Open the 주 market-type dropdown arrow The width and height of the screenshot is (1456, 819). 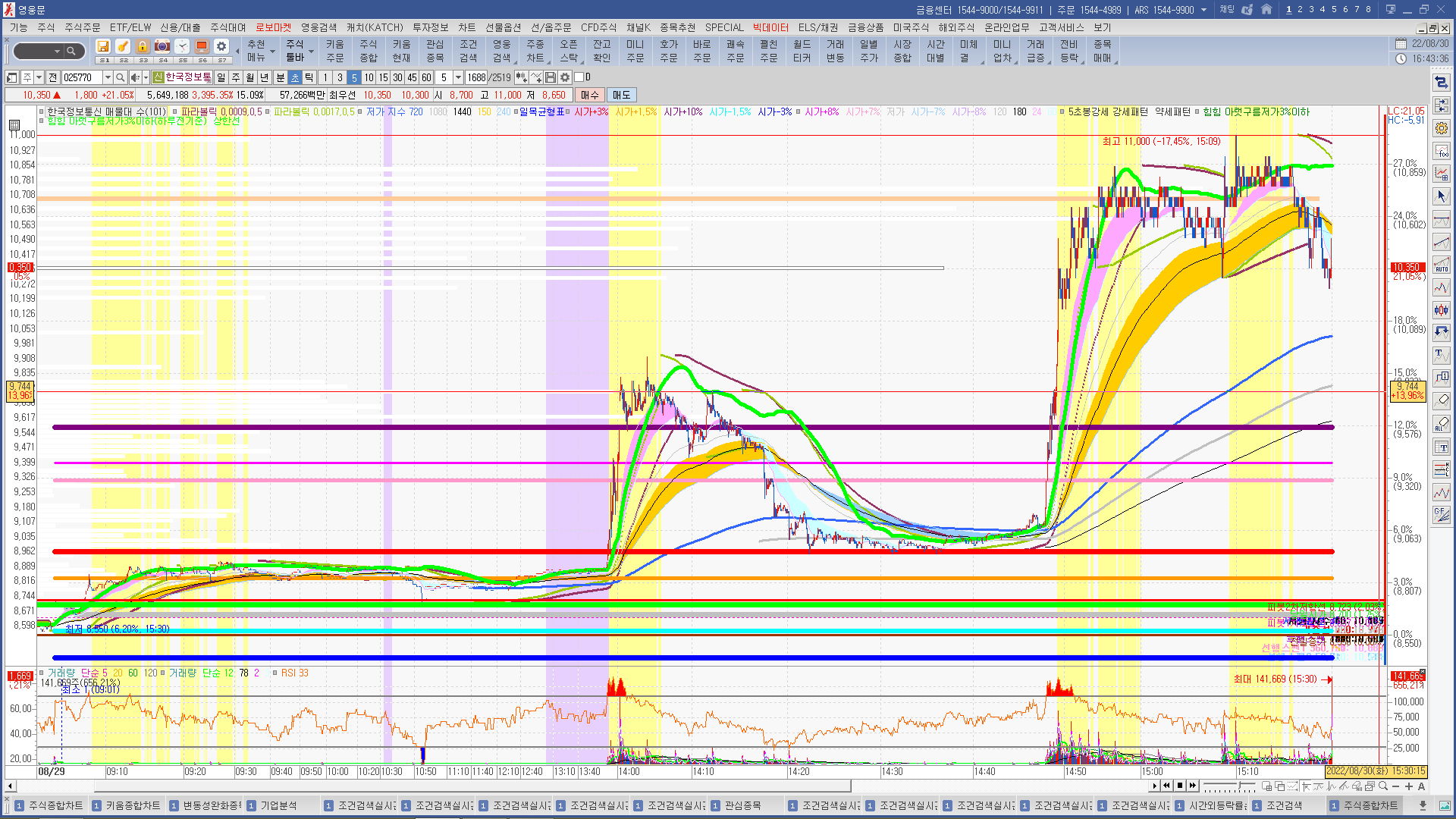[39, 77]
